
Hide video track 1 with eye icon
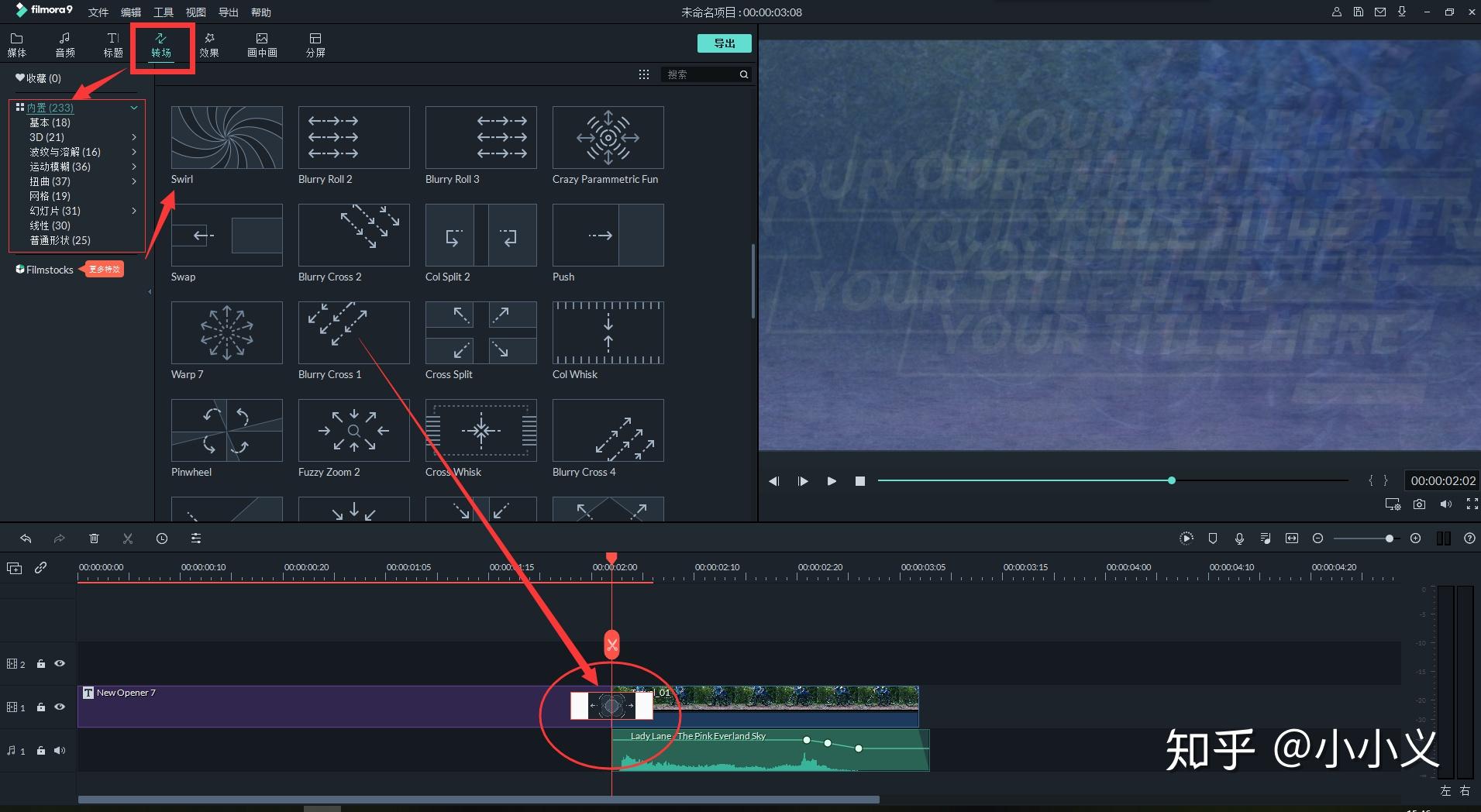point(60,707)
